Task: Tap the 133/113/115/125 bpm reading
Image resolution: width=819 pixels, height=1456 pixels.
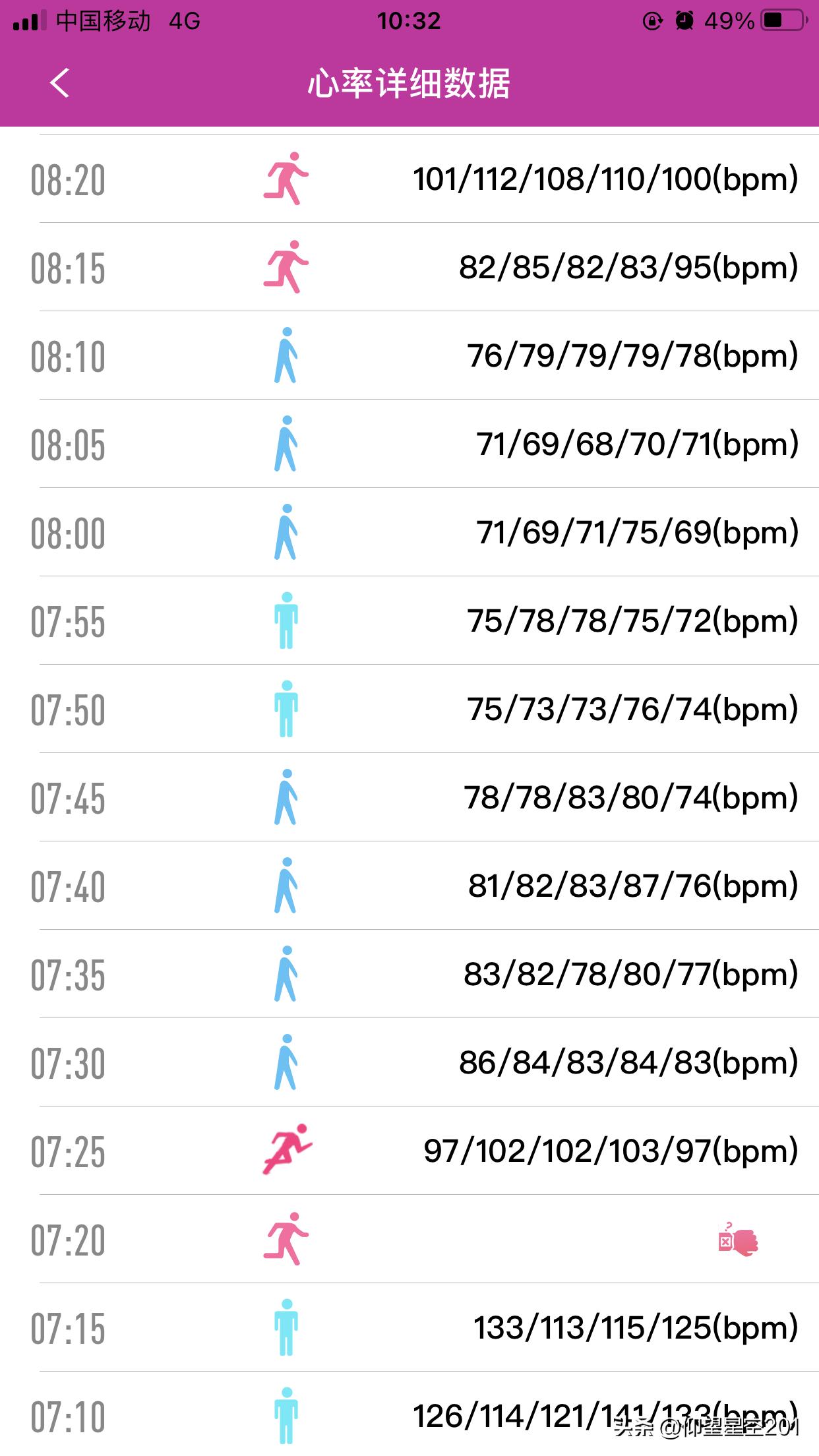Action: 636,1327
